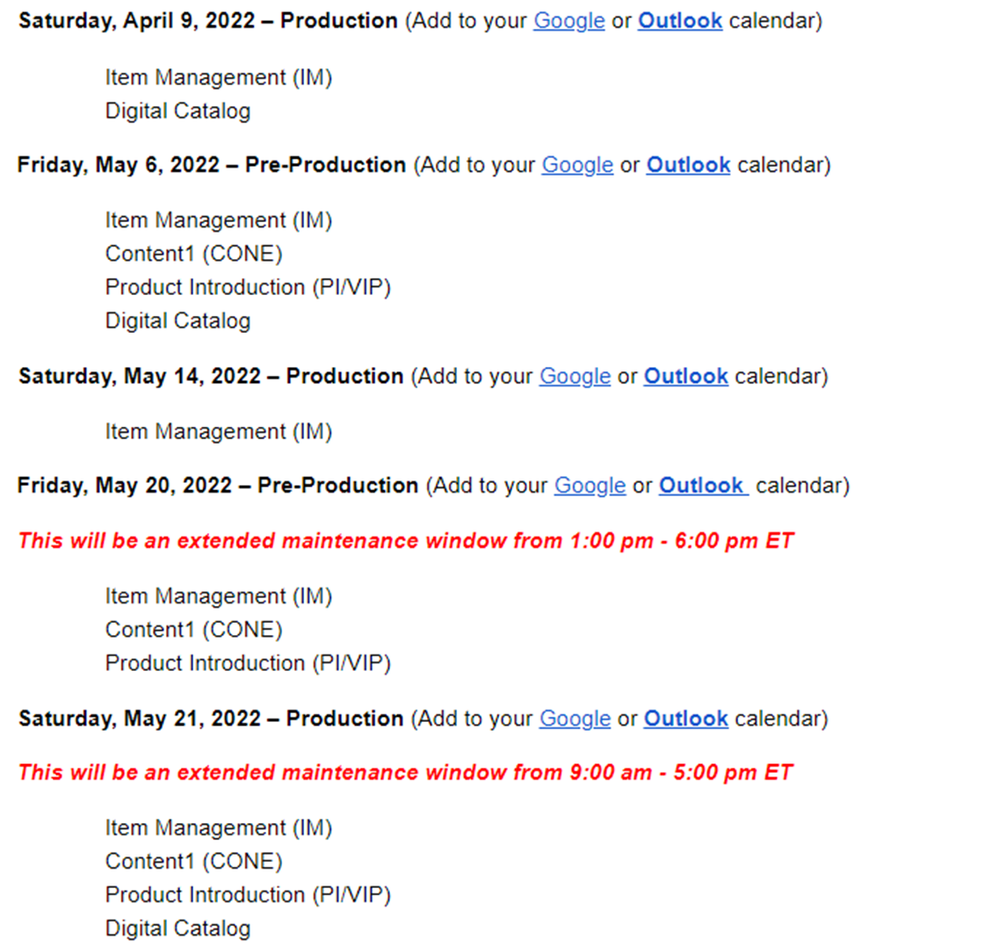Click Digital Catalog under April 9
Screen dimensions: 999x945
tap(177, 111)
